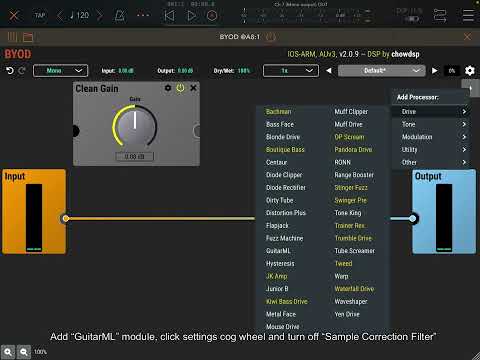The image size is (480, 360).
Task: Open BYOD global settings cog
Action: (469, 71)
